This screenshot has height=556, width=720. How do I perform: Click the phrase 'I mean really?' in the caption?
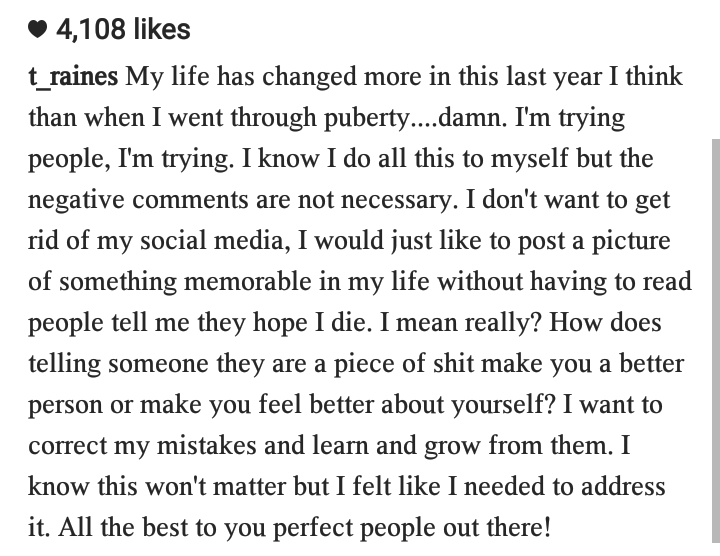pyautogui.click(x=461, y=323)
